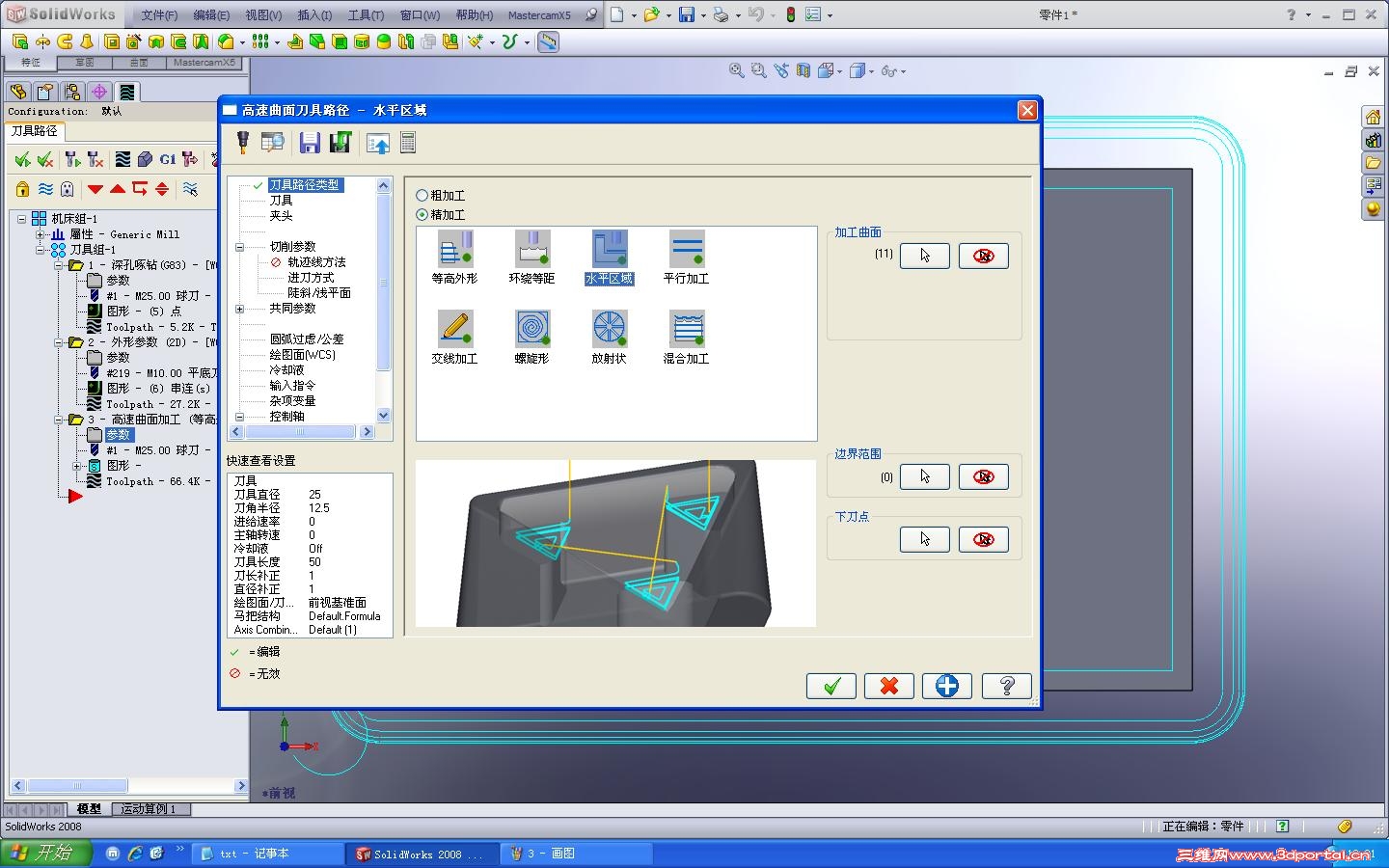Click the Windows 开始 start button
This screenshot has width=1389, height=868.
[x=45, y=854]
